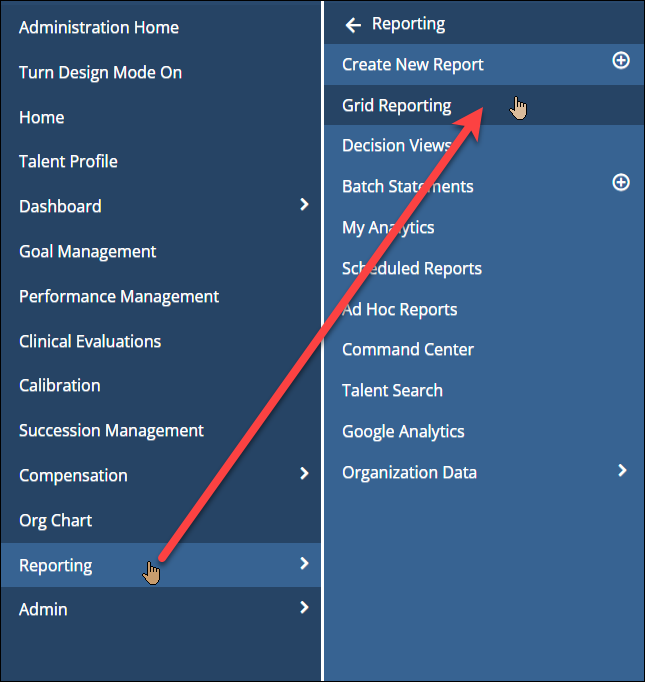Expand the Organization Data chevron
The width and height of the screenshot is (645, 682).
click(x=622, y=470)
